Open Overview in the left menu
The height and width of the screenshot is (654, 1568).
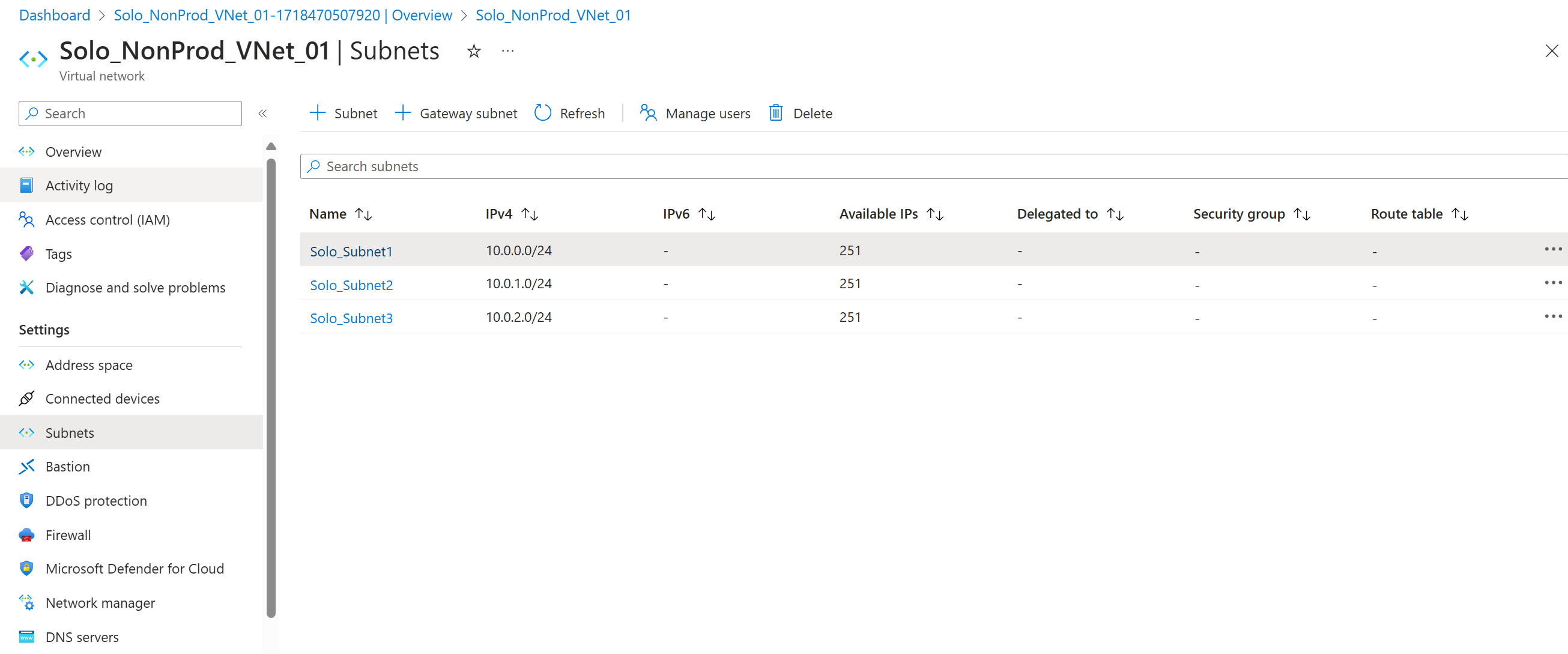[132, 151]
